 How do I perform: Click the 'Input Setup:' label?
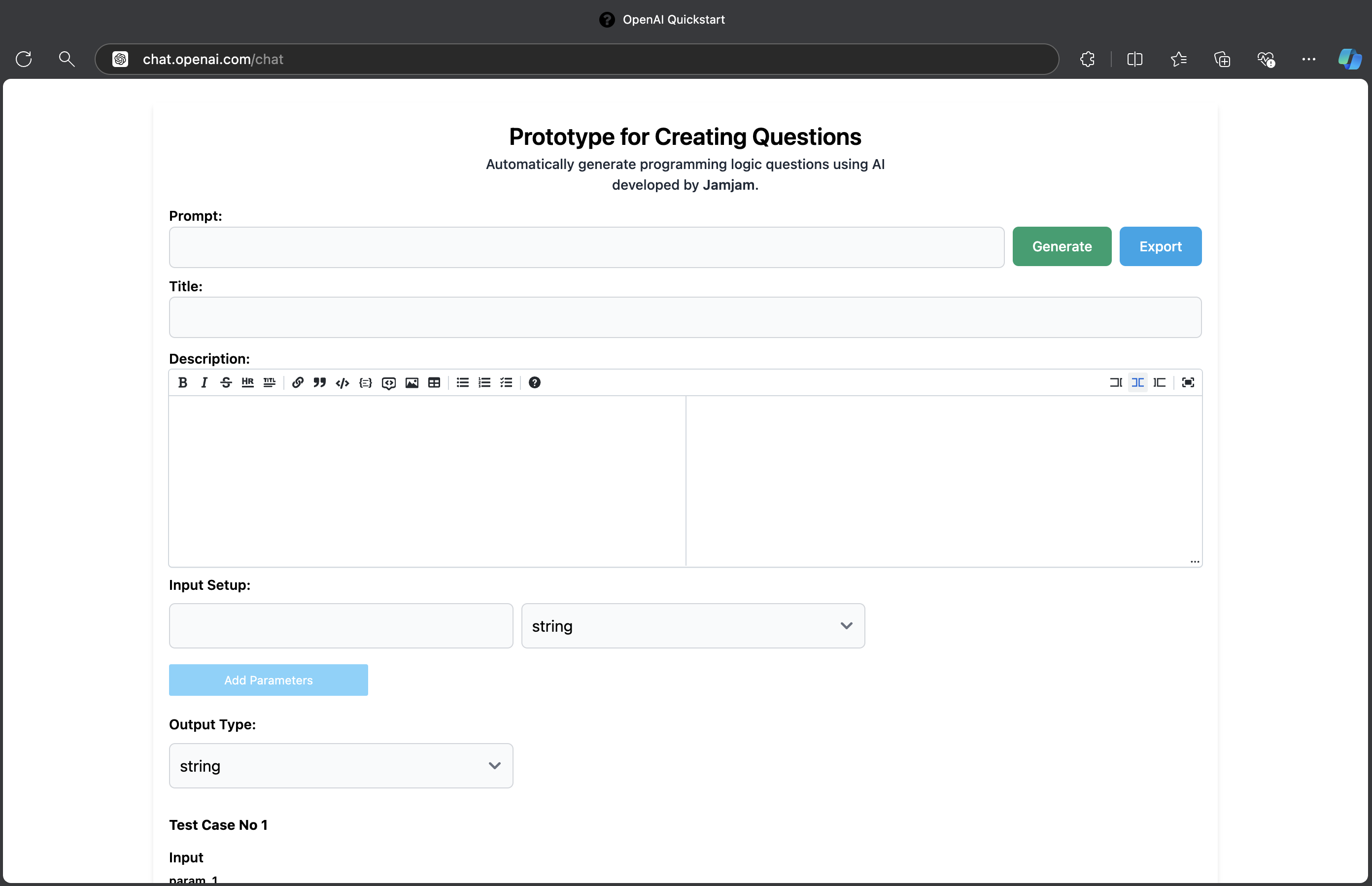point(209,585)
